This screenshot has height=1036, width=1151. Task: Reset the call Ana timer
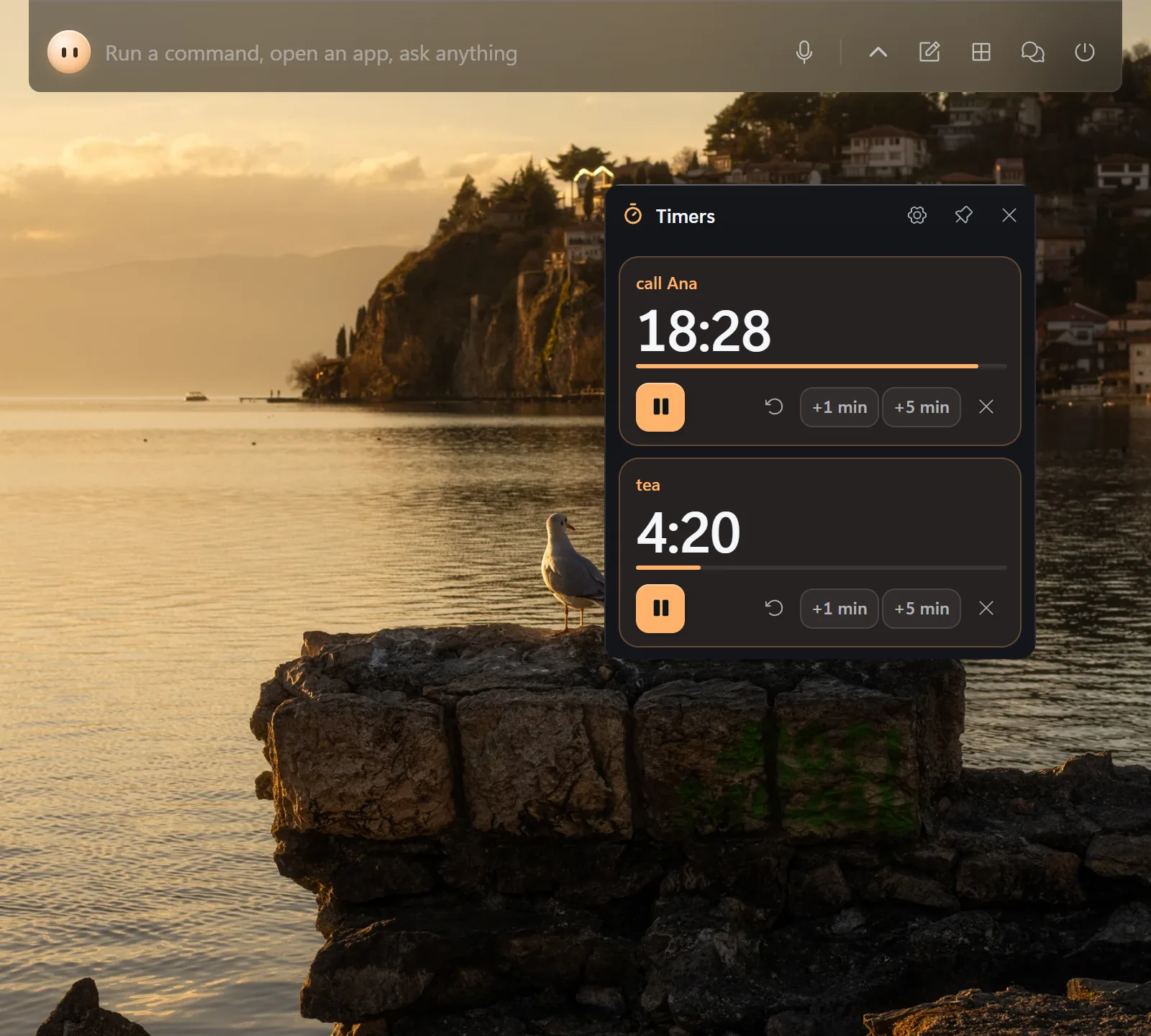[x=774, y=407]
